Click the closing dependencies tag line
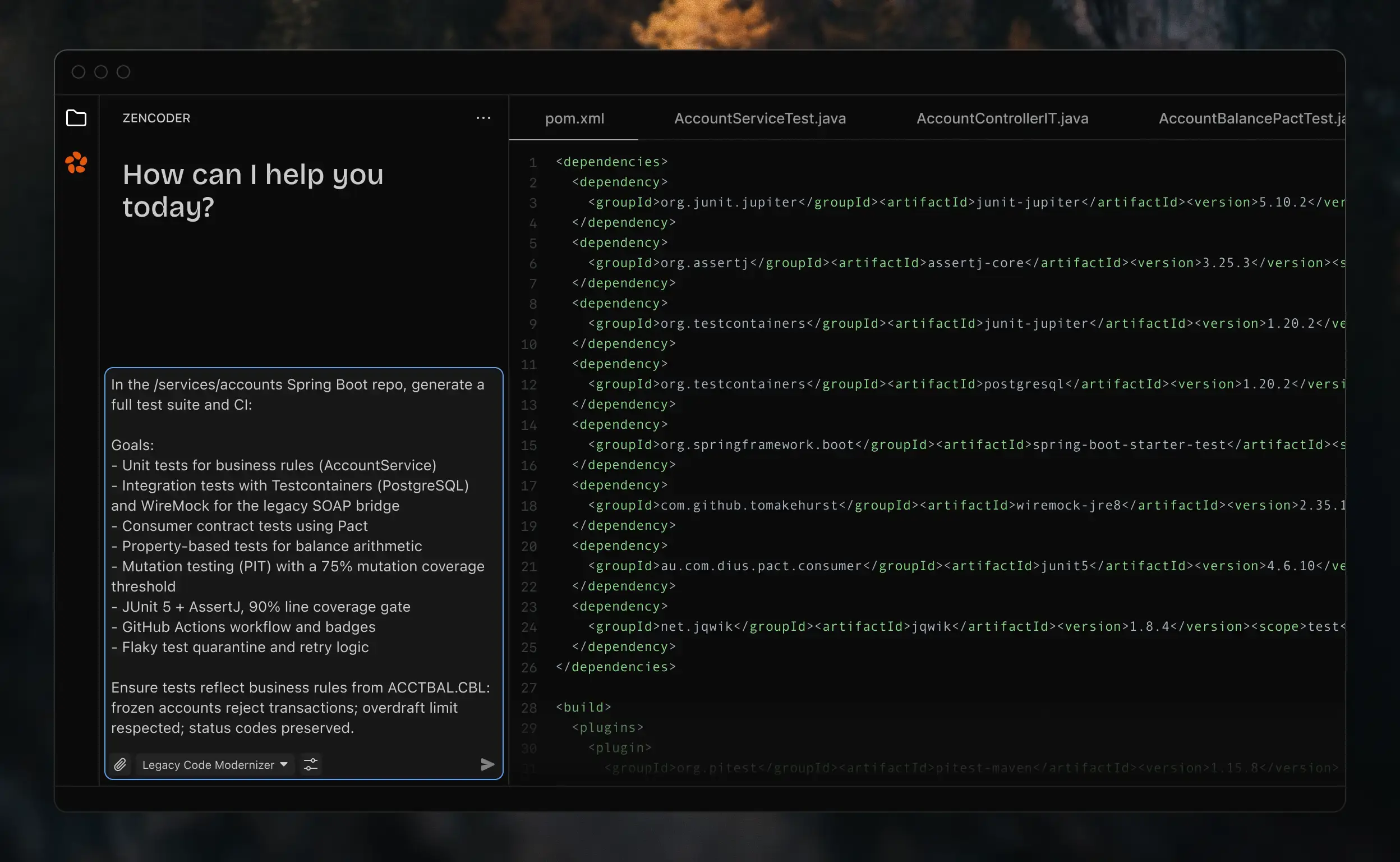Viewport: 1400px width, 862px height. (615, 667)
